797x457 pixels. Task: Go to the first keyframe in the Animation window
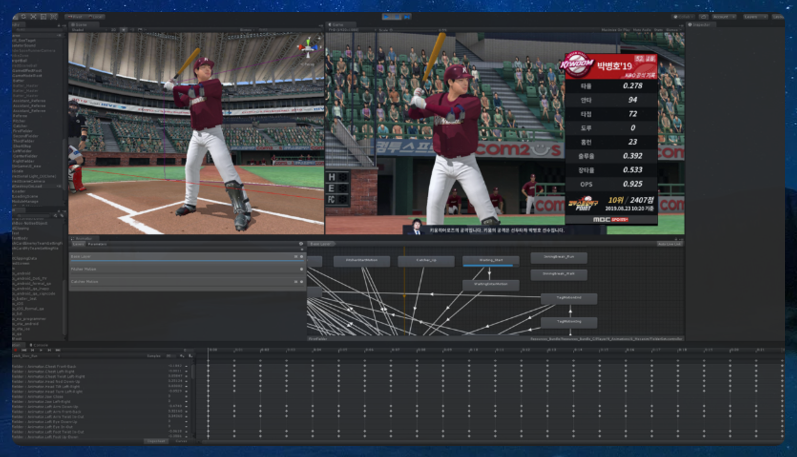(x=24, y=350)
